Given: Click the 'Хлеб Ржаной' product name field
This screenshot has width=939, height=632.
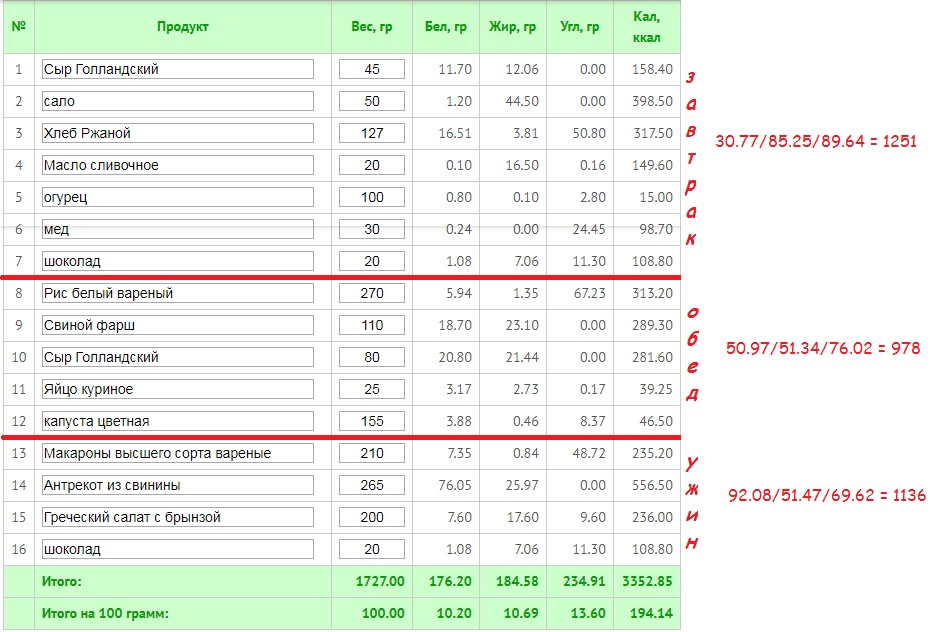Looking at the screenshot, I should (178, 133).
